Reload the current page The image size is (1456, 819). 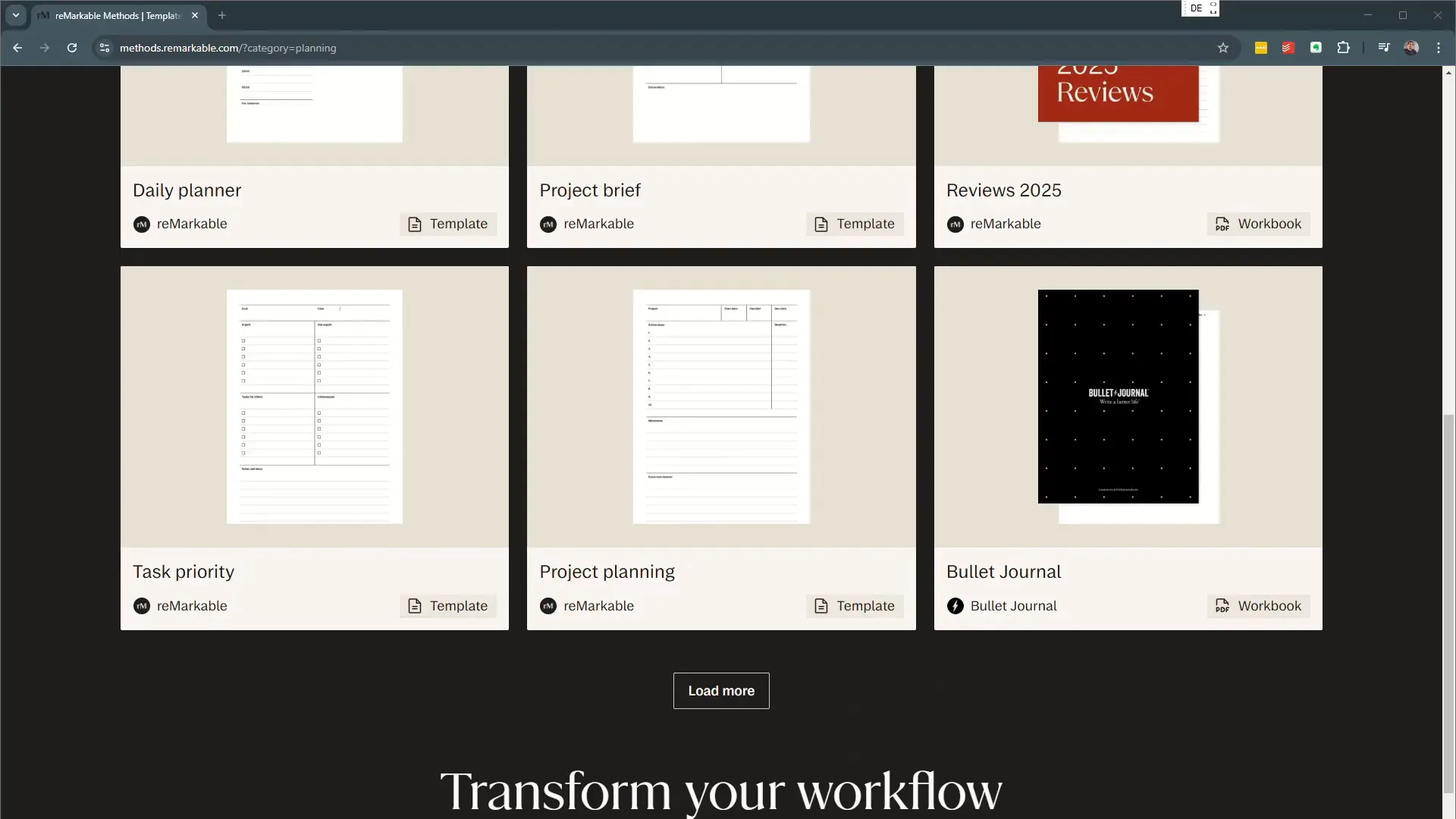coord(72,48)
